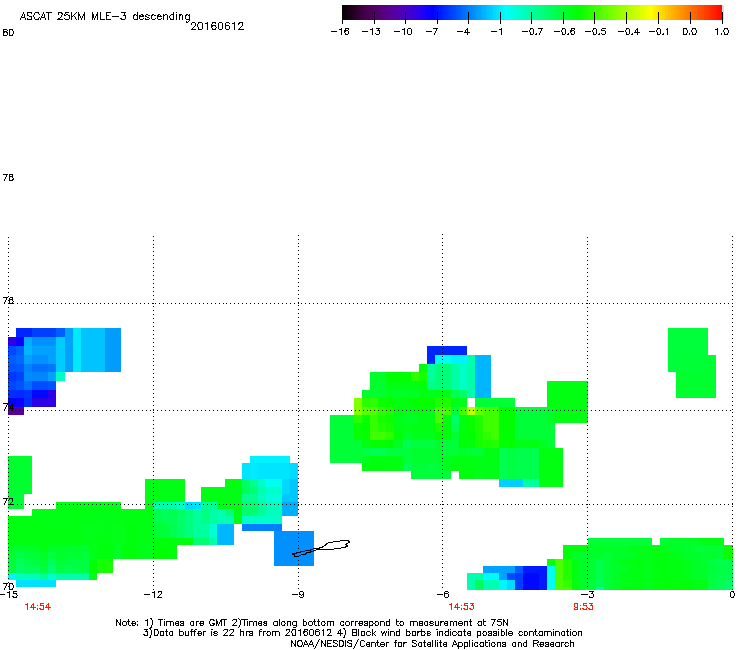The width and height of the screenshot is (740, 650).
Task: Click the 0 longitude axis label
Action: click(x=732, y=594)
